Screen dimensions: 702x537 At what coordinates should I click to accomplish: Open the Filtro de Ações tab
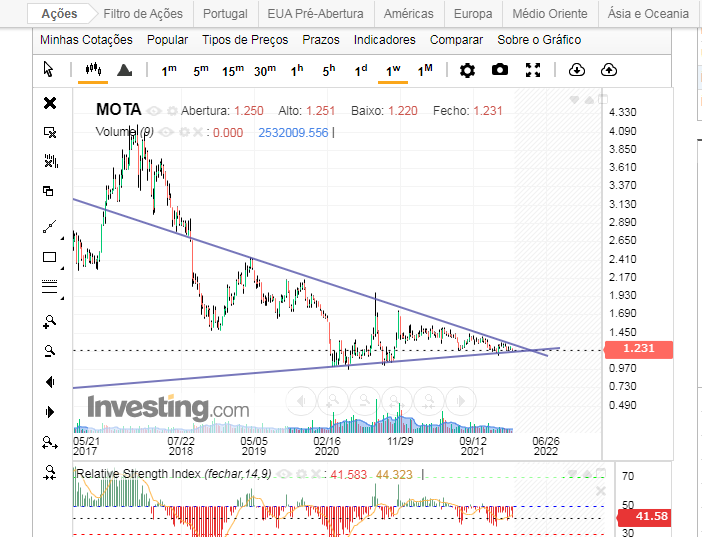pyautogui.click(x=143, y=14)
